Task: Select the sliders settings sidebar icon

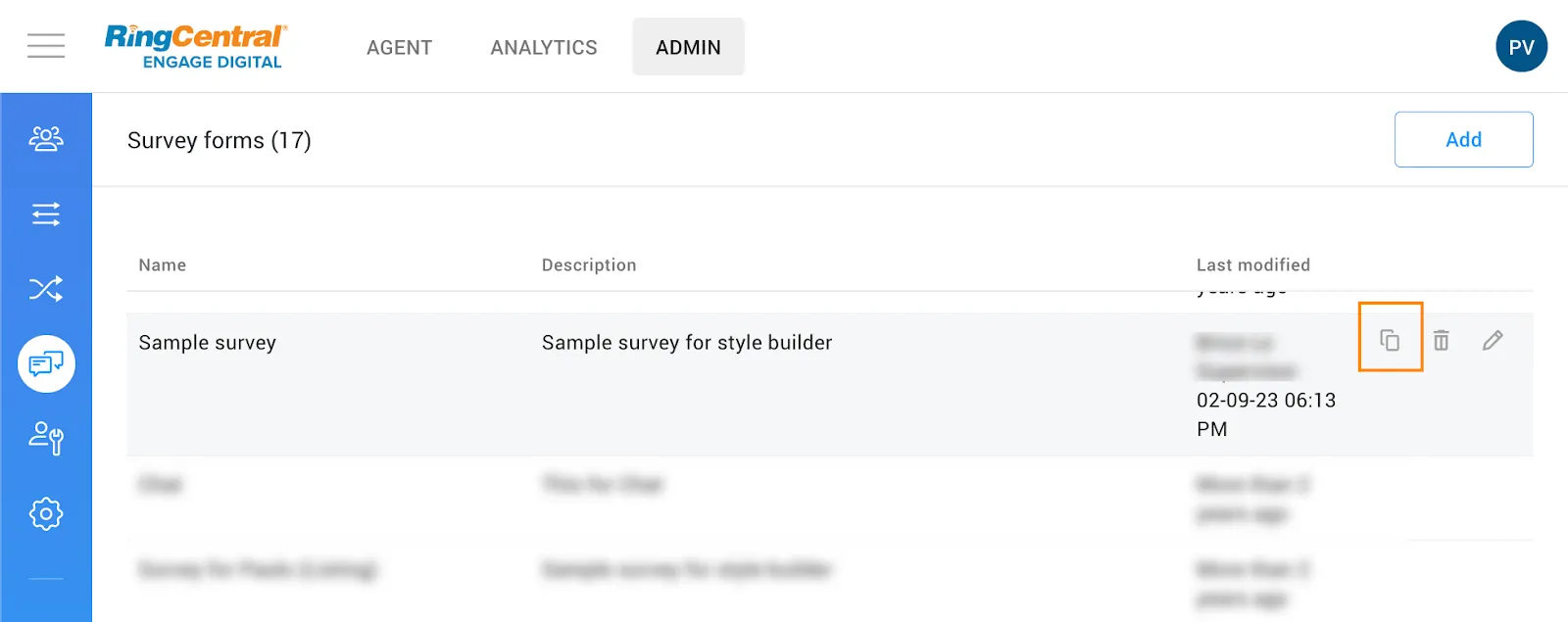Action: click(46, 214)
